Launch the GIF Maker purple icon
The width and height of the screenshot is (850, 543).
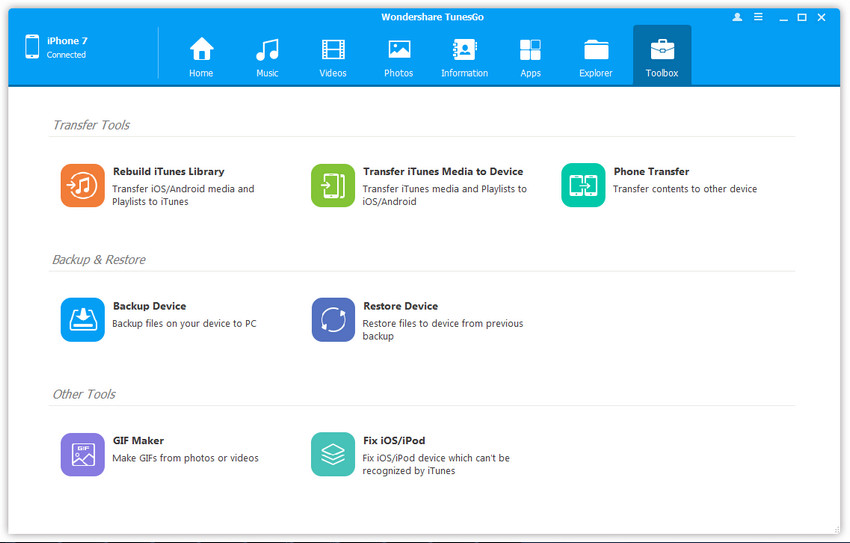click(82, 454)
